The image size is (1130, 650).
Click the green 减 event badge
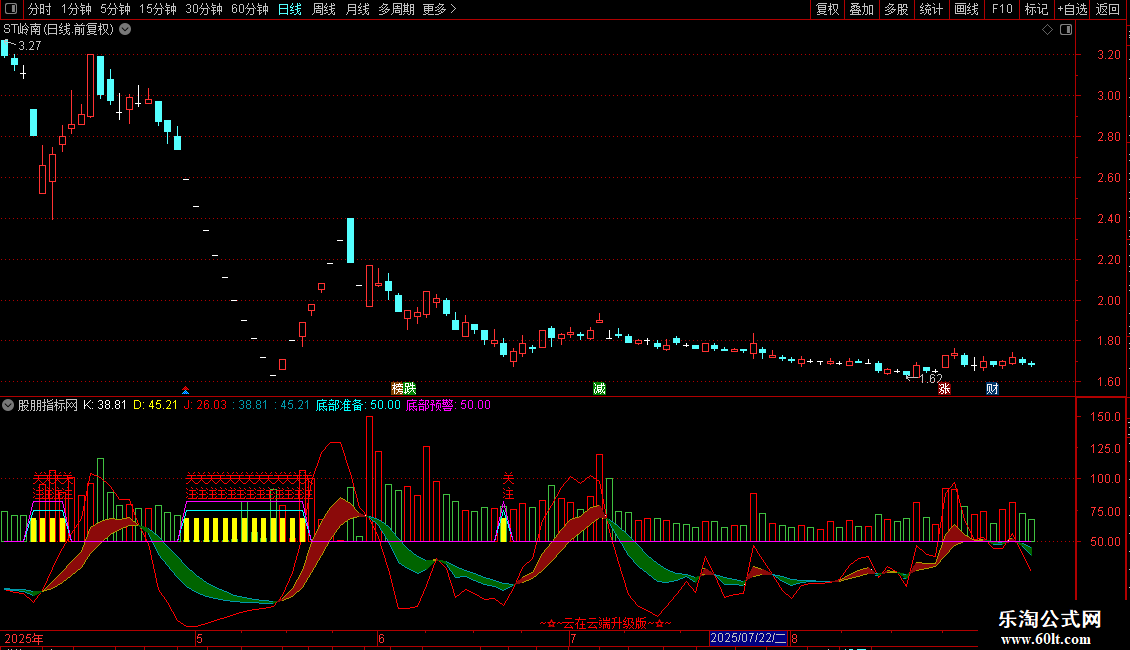click(600, 389)
